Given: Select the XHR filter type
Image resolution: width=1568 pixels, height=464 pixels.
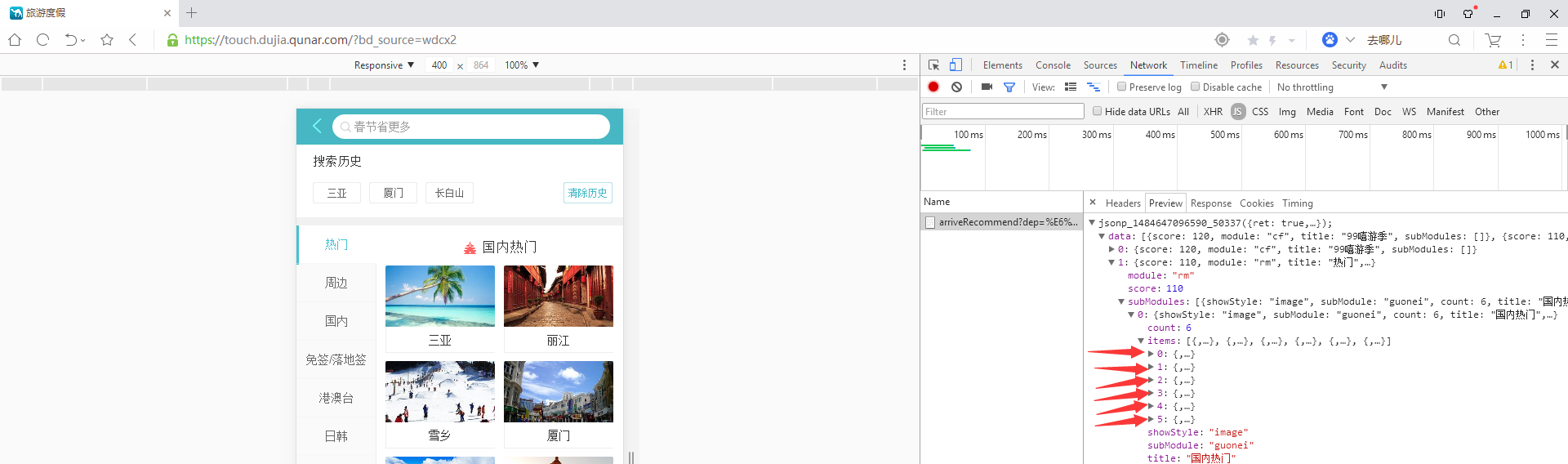Looking at the screenshot, I should [1213, 111].
